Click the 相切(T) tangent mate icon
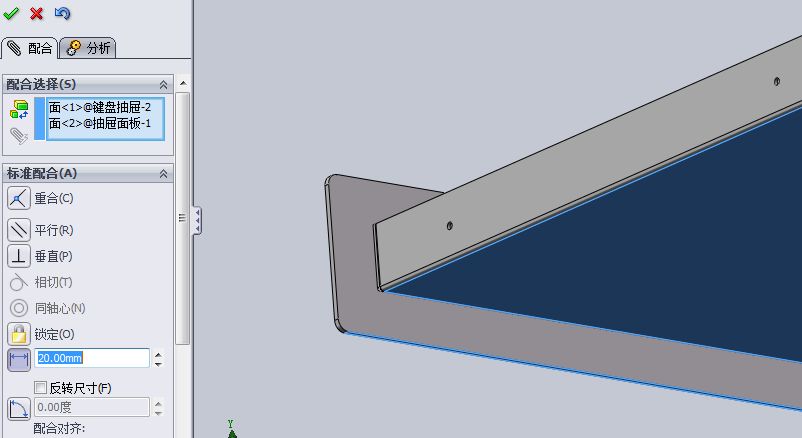This screenshot has width=802, height=438. [19, 282]
